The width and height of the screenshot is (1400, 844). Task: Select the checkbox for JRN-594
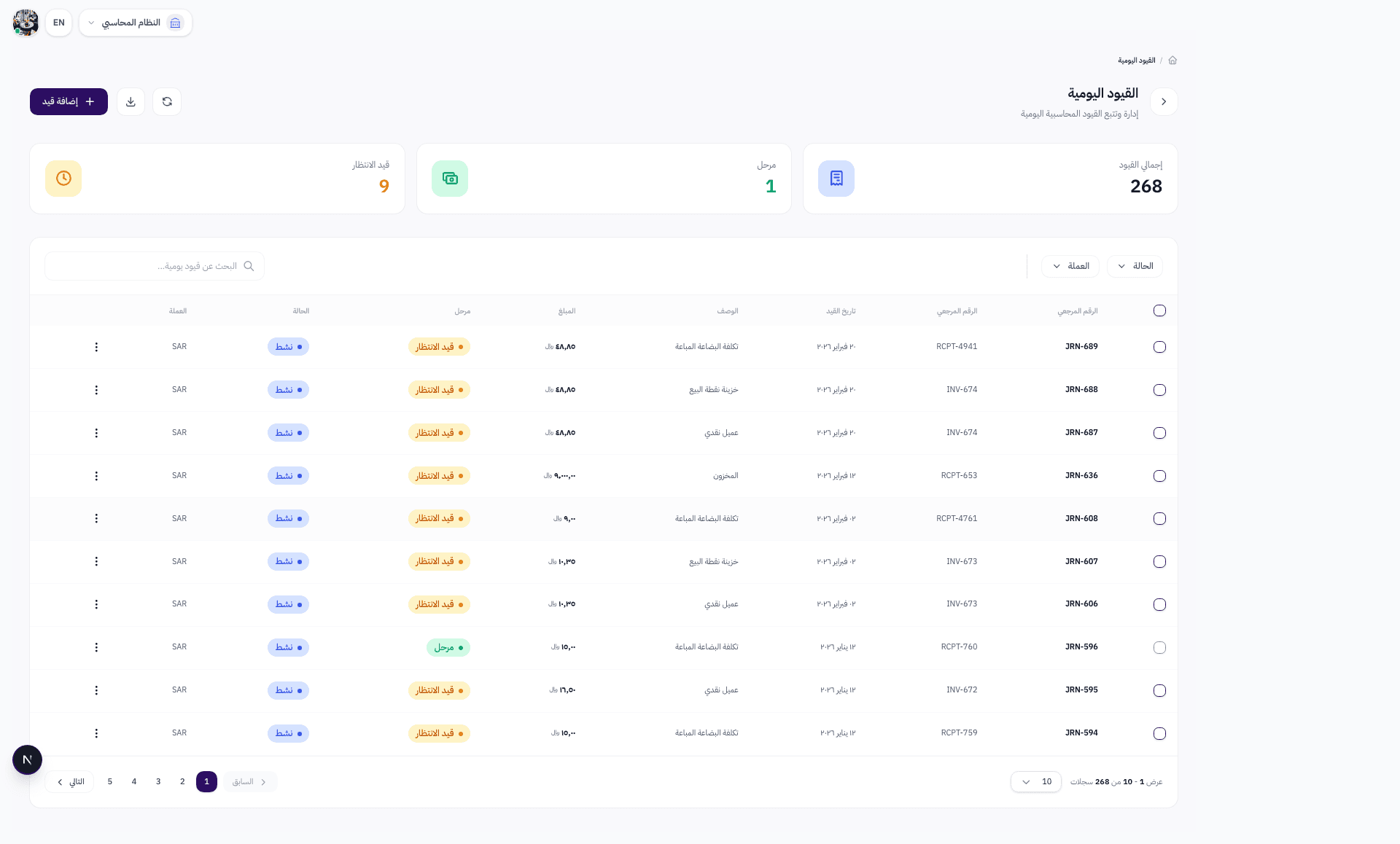pyautogui.click(x=1159, y=733)
